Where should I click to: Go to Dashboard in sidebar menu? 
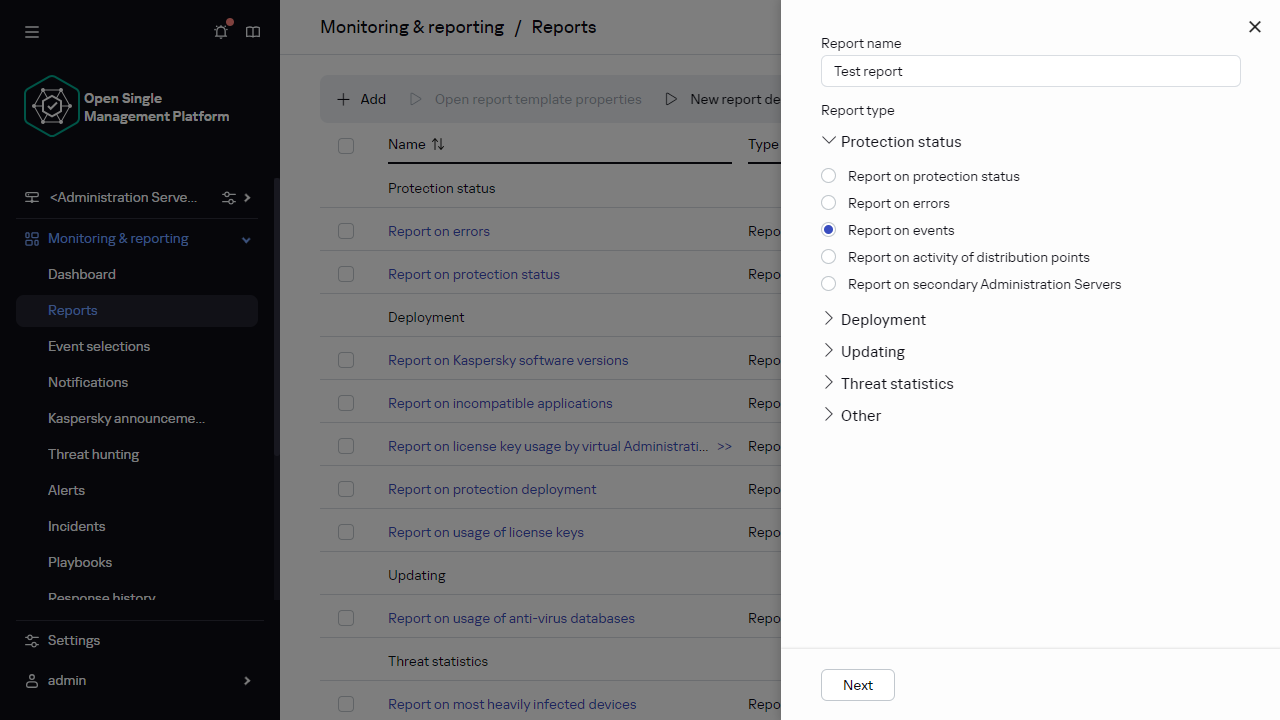click(x=82, y=274)
